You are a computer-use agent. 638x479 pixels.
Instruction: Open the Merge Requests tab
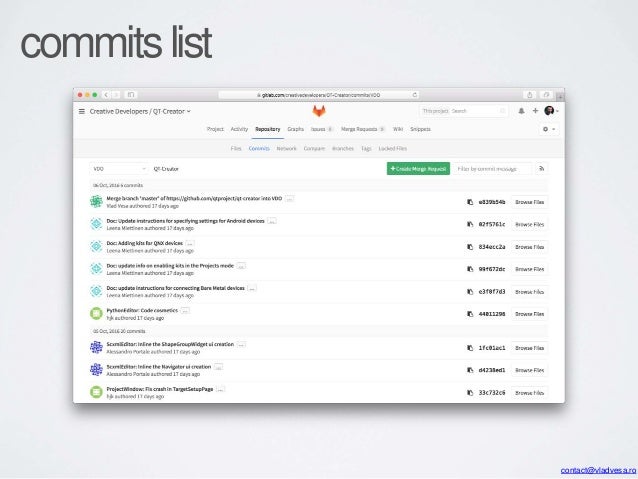tap(363, 129)
